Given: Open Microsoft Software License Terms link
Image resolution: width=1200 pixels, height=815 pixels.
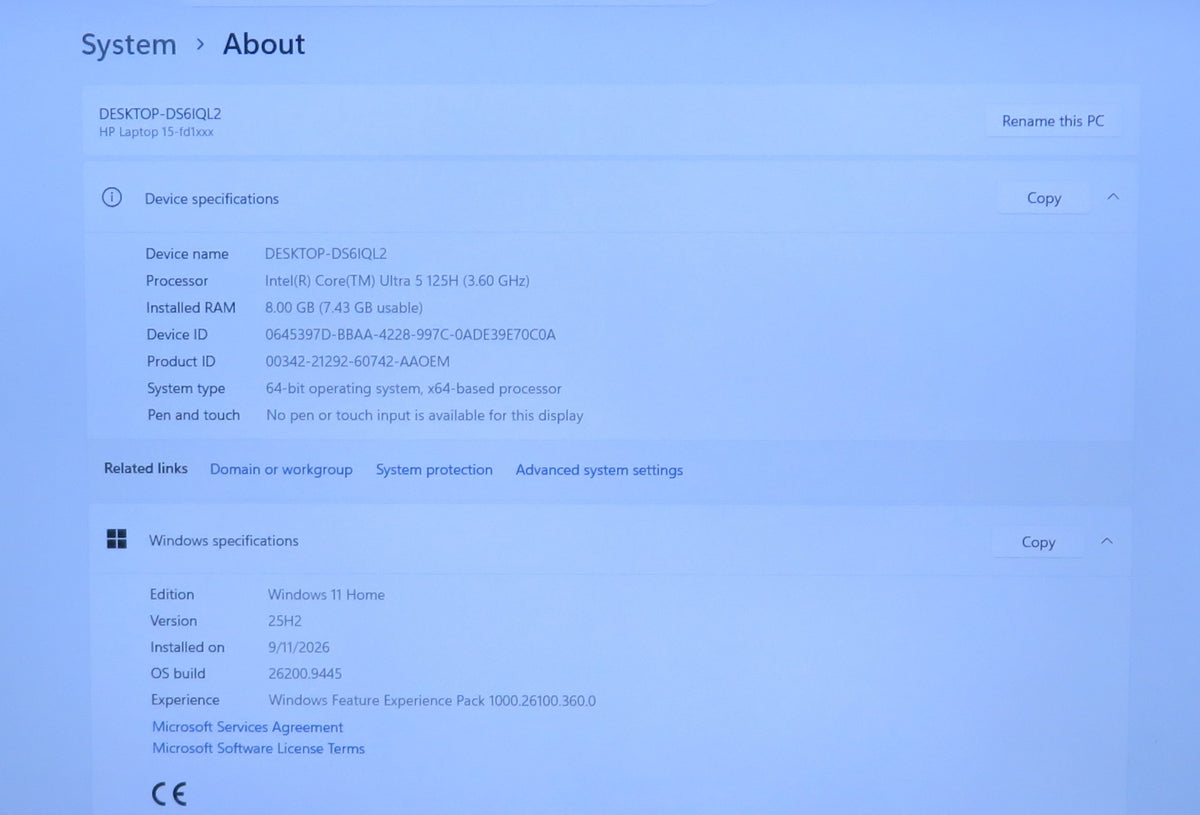Looking at the screenshot, I should click(258, 748).
